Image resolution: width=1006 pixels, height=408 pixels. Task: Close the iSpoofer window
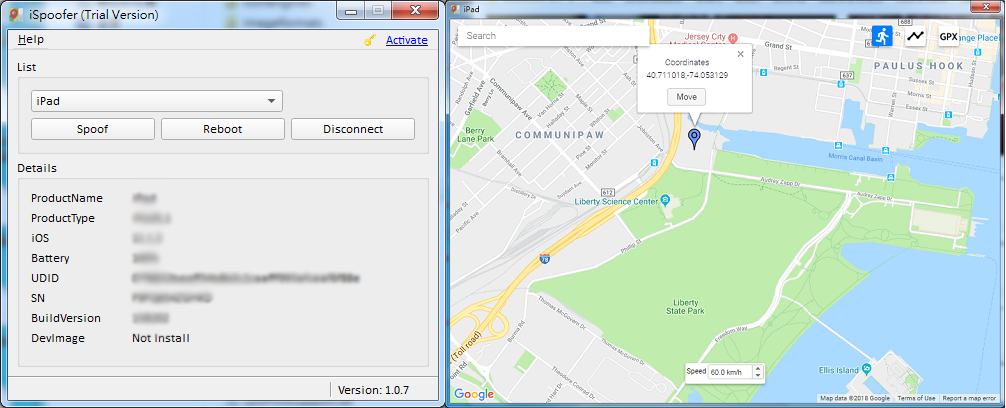pos(415,10)
